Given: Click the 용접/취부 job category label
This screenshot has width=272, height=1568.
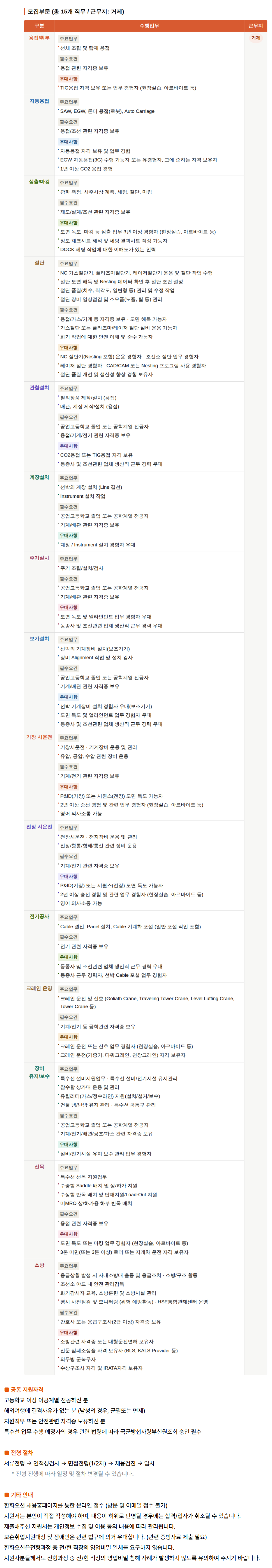Looking at the screenshot, I should coord(39,38).
